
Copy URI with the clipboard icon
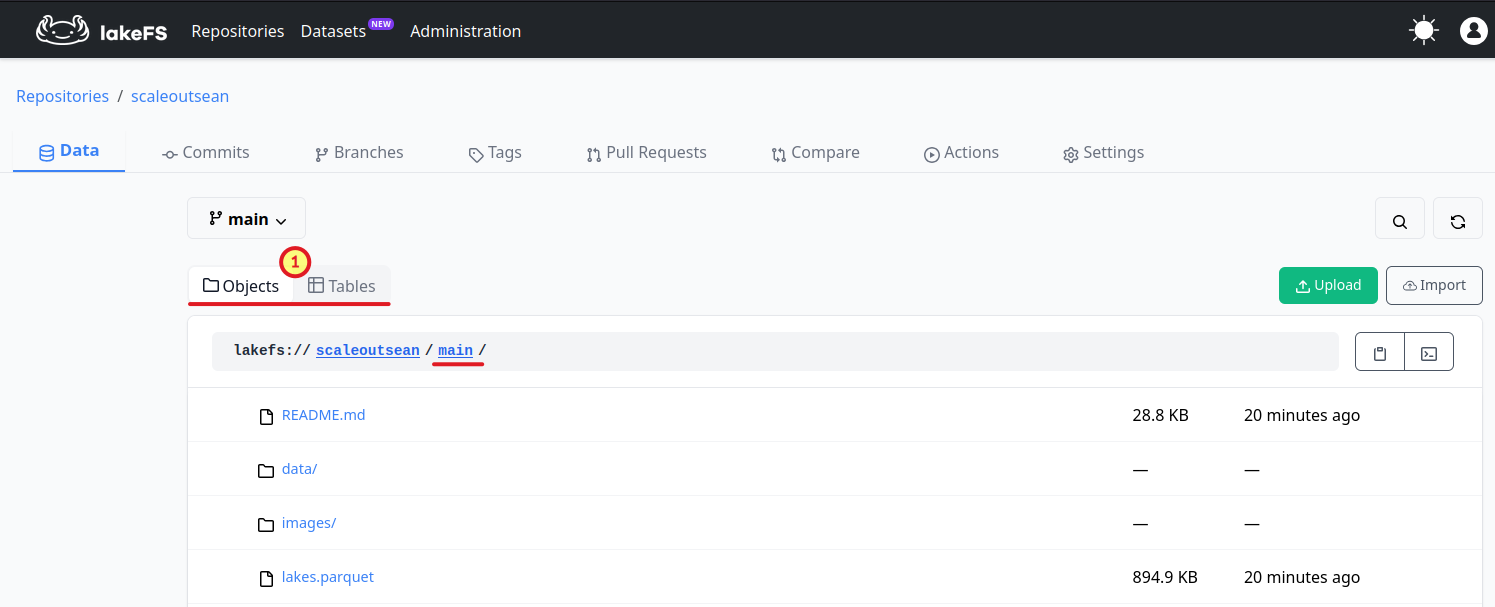pos(1380,352)
